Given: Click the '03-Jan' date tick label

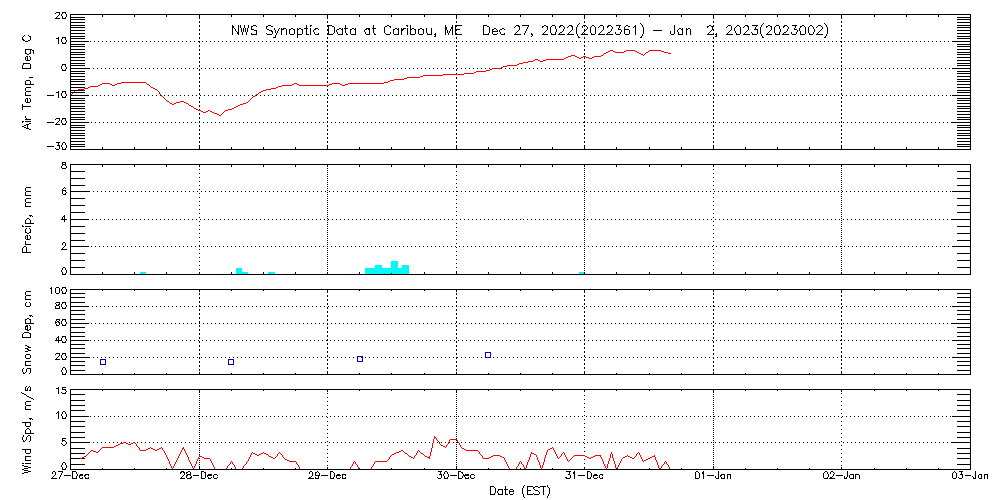Looking at the screenshot, I should pyautogui.click(x=970, y=476).
